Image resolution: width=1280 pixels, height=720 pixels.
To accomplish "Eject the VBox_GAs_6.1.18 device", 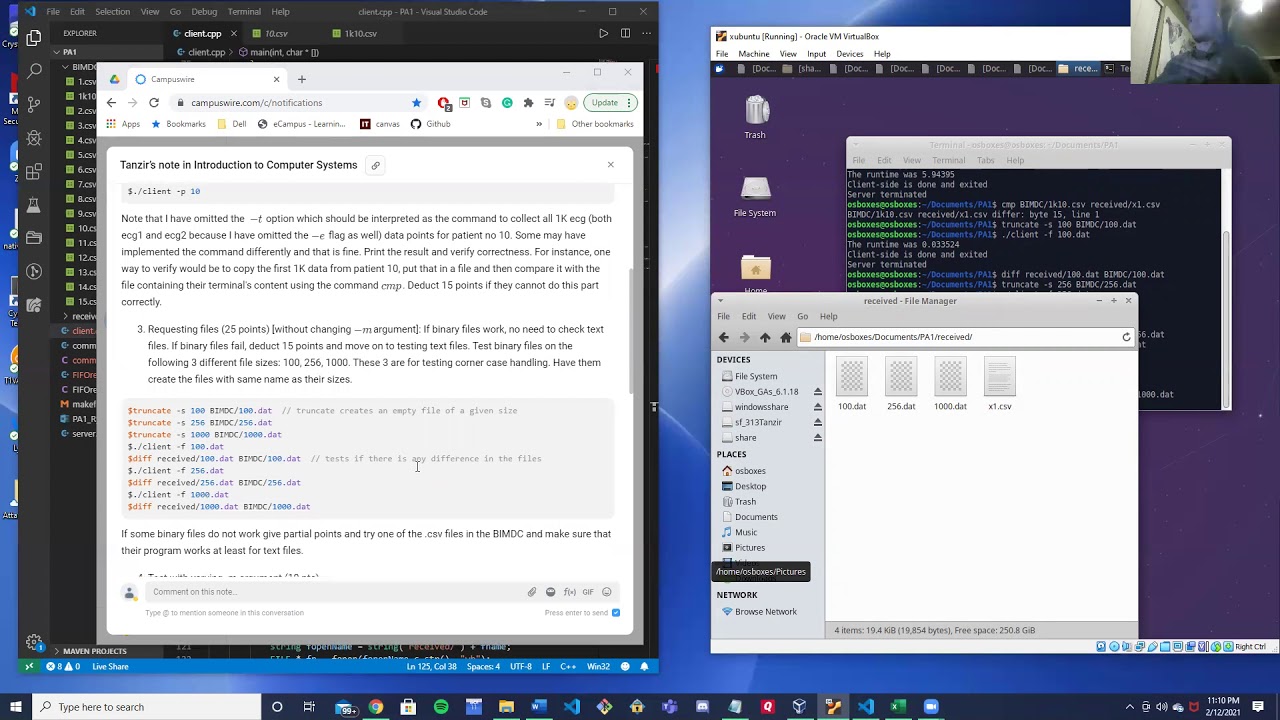I will (818, 392).
